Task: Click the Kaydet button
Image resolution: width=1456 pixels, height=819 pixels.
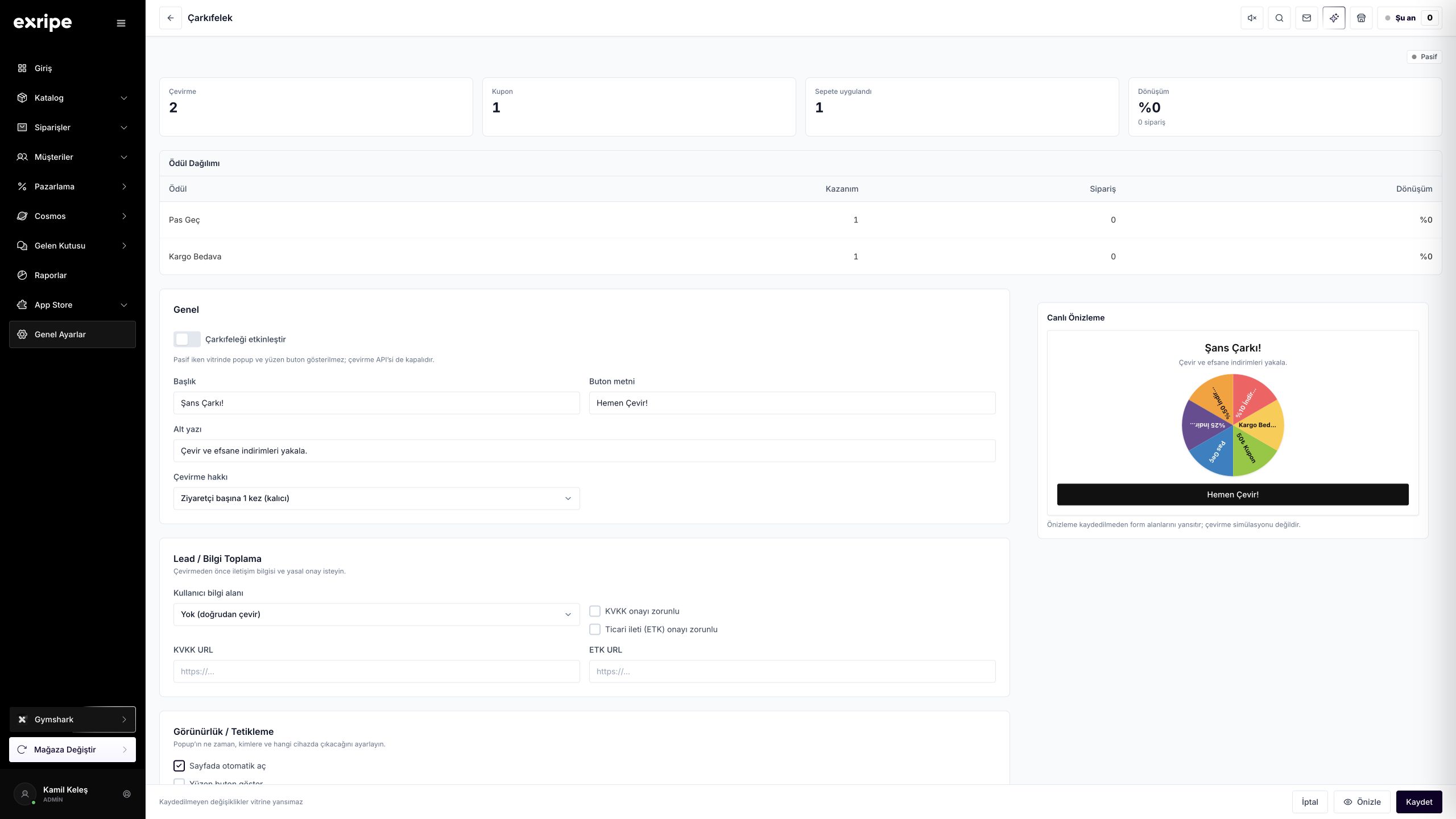Action: 1419,802
